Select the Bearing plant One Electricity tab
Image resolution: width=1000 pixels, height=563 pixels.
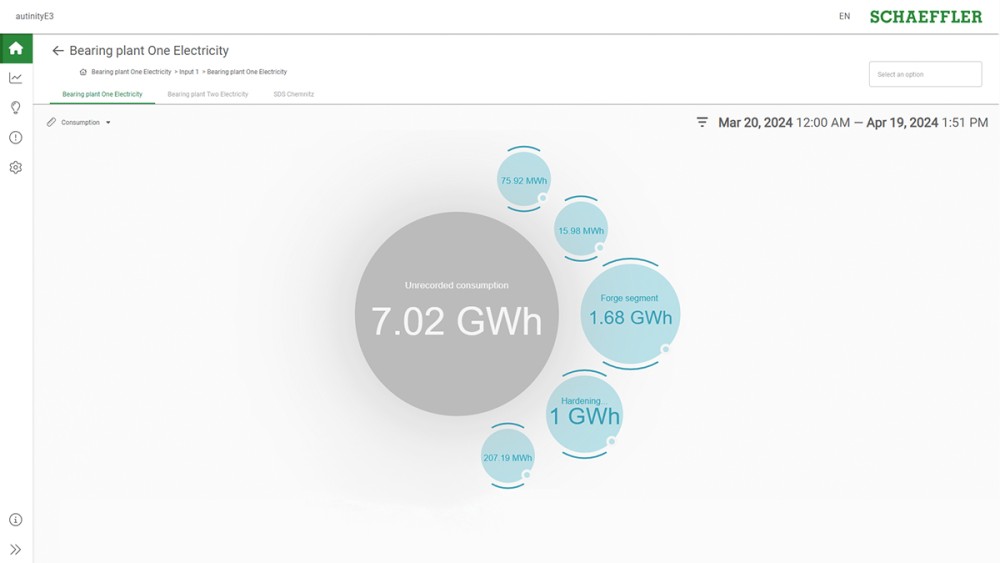(102, 94)
